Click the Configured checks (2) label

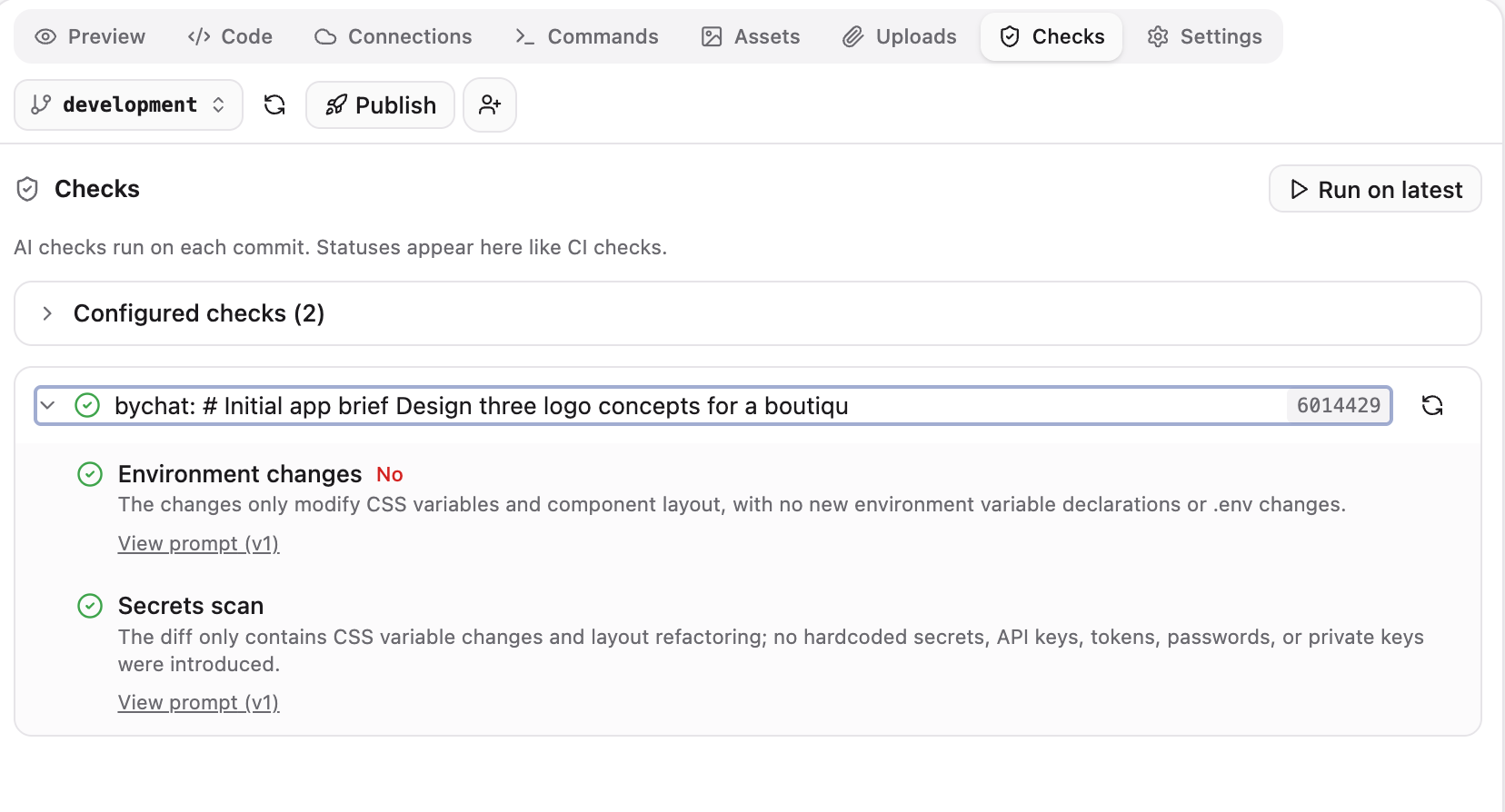point(199,313)
